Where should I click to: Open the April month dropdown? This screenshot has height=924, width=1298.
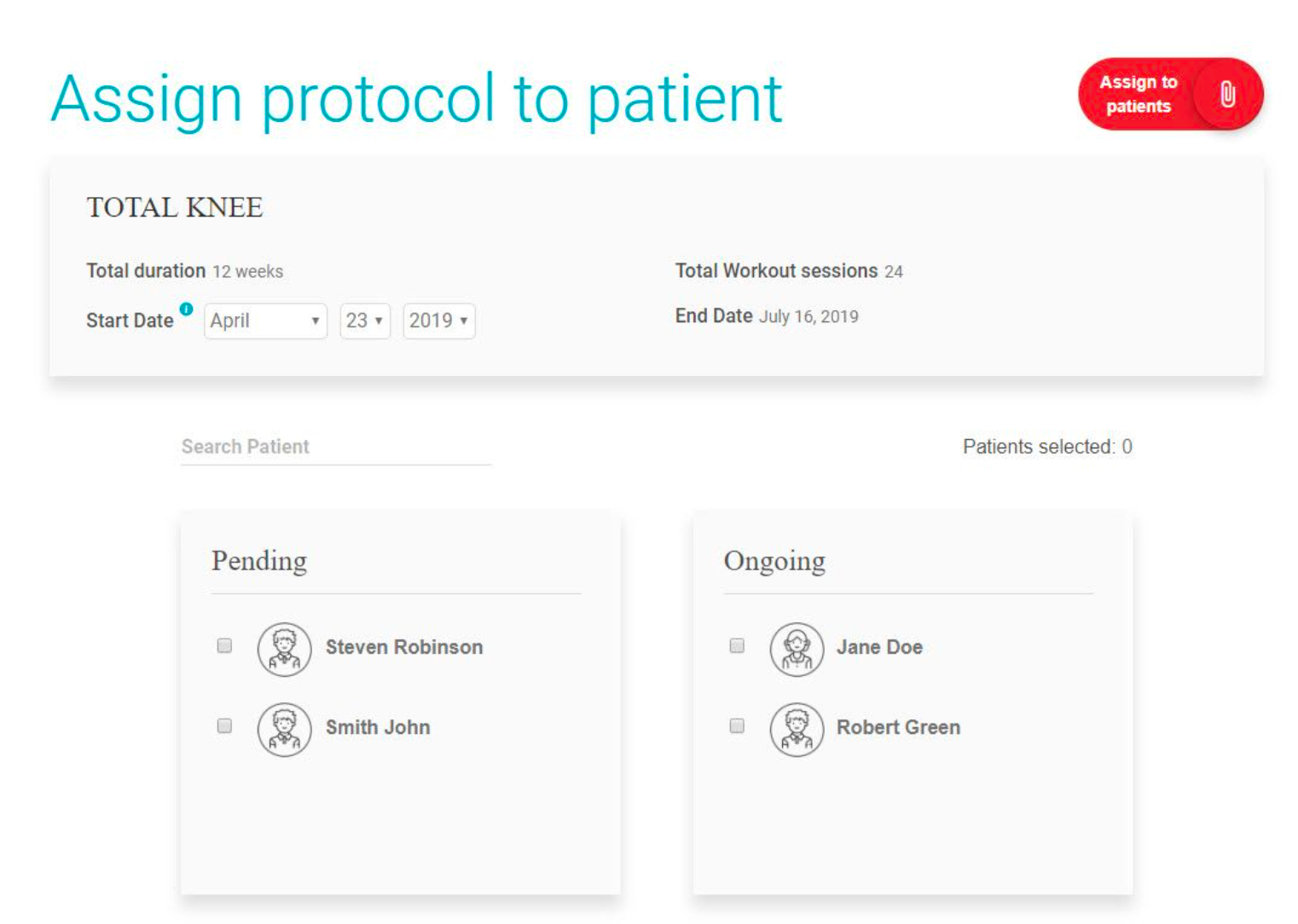coord(265,321)
